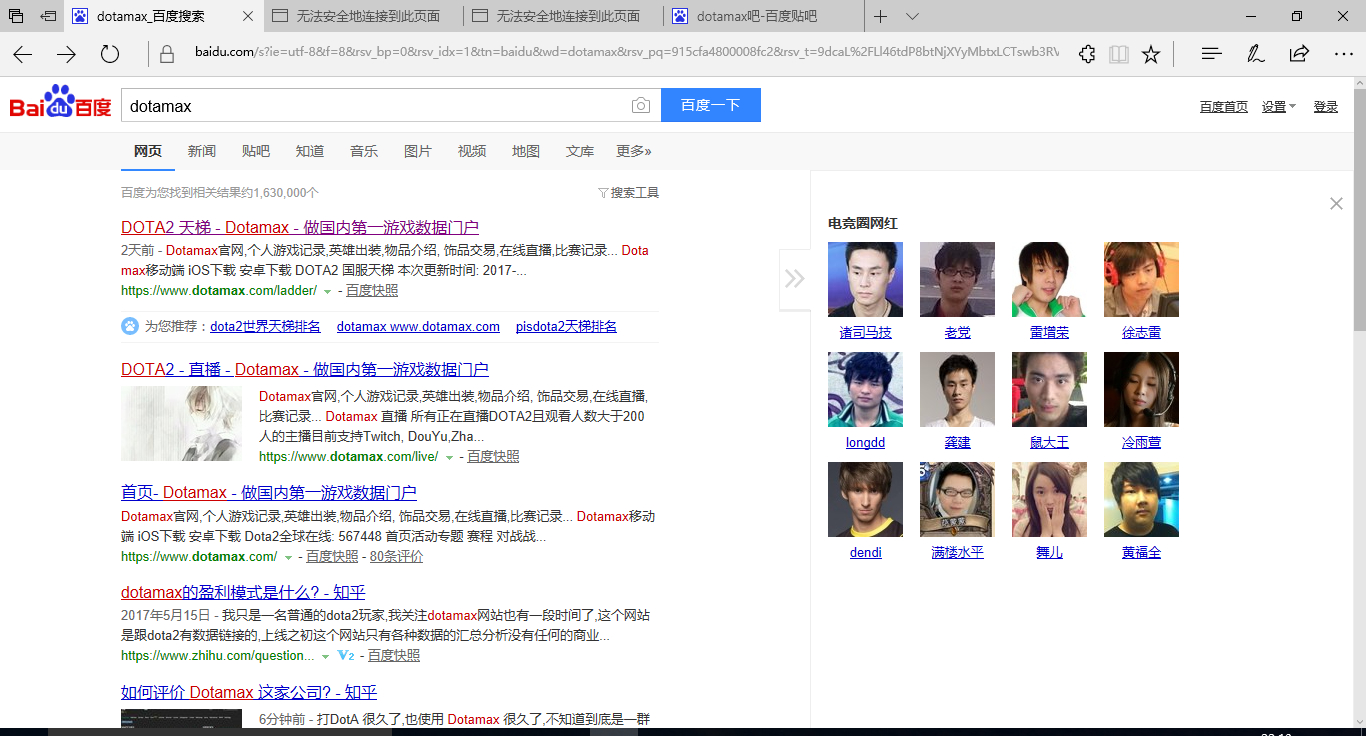The image size is (1366, 736).
Task: Open a new browser tab with plus
Action: pos(880,16)
